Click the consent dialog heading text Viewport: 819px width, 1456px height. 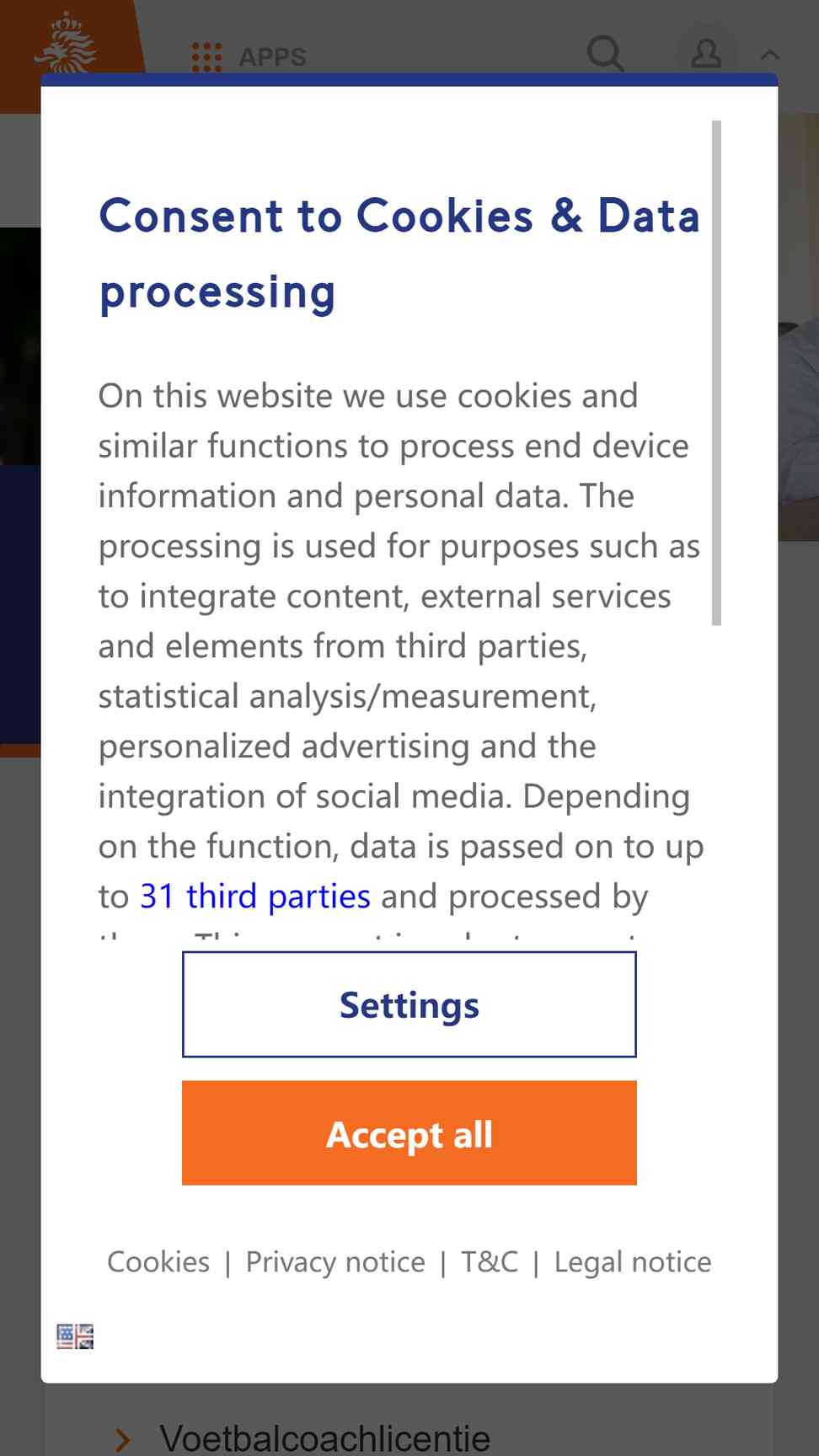(400, 254)
